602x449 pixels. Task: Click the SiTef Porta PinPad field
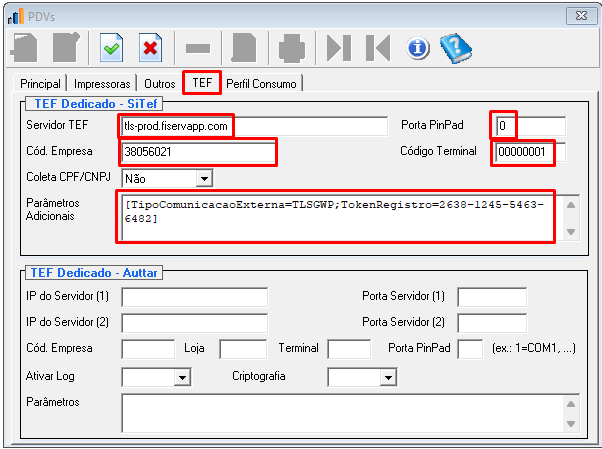click(530, 126)
